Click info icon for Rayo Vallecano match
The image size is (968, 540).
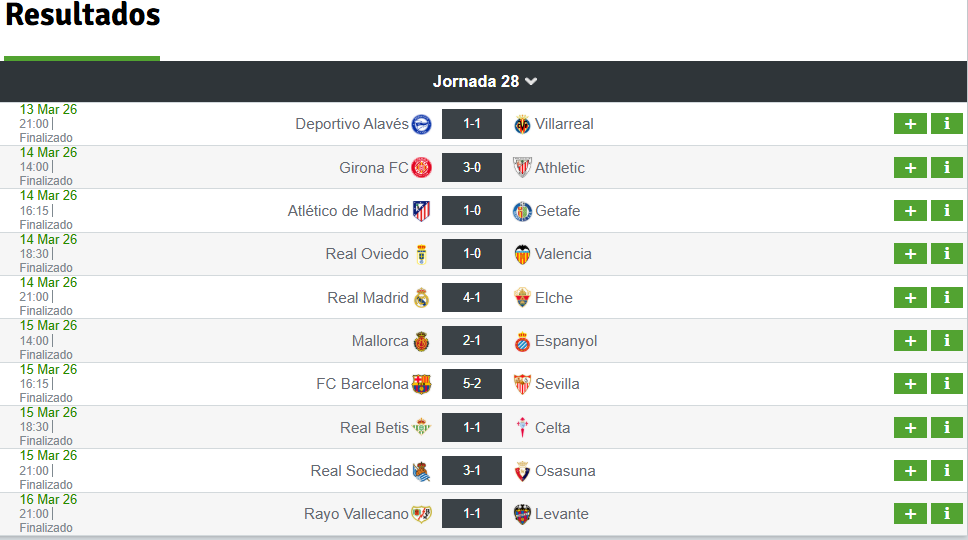click(946, 514)
